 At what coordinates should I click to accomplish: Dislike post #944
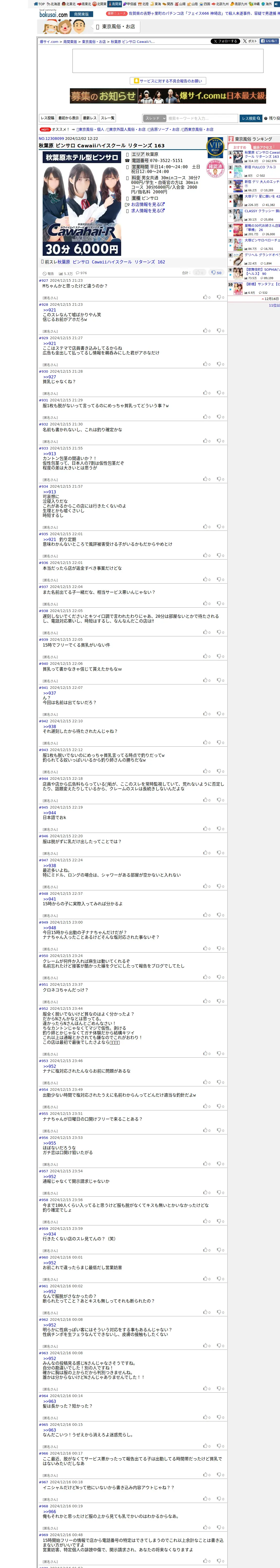coord(220,800)
